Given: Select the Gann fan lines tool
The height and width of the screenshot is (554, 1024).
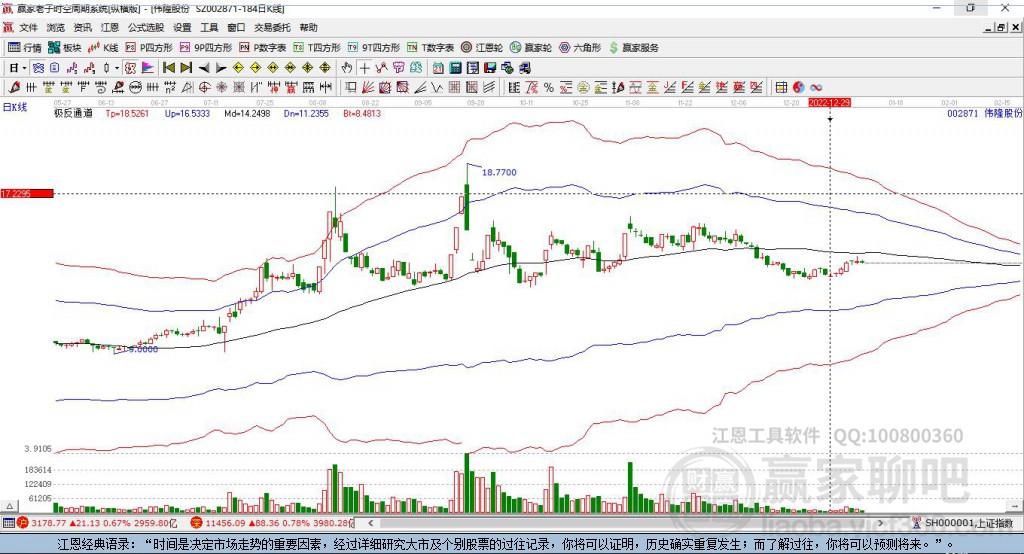Looking at the screenshot, I should point(368,87).
